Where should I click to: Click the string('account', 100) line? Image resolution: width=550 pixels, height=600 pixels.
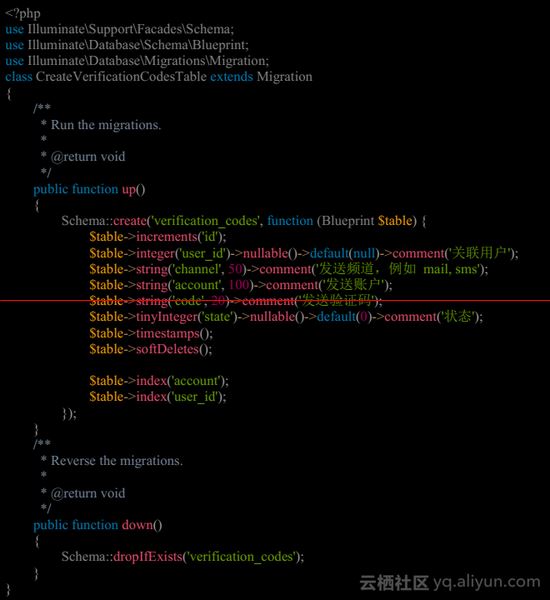241,285
